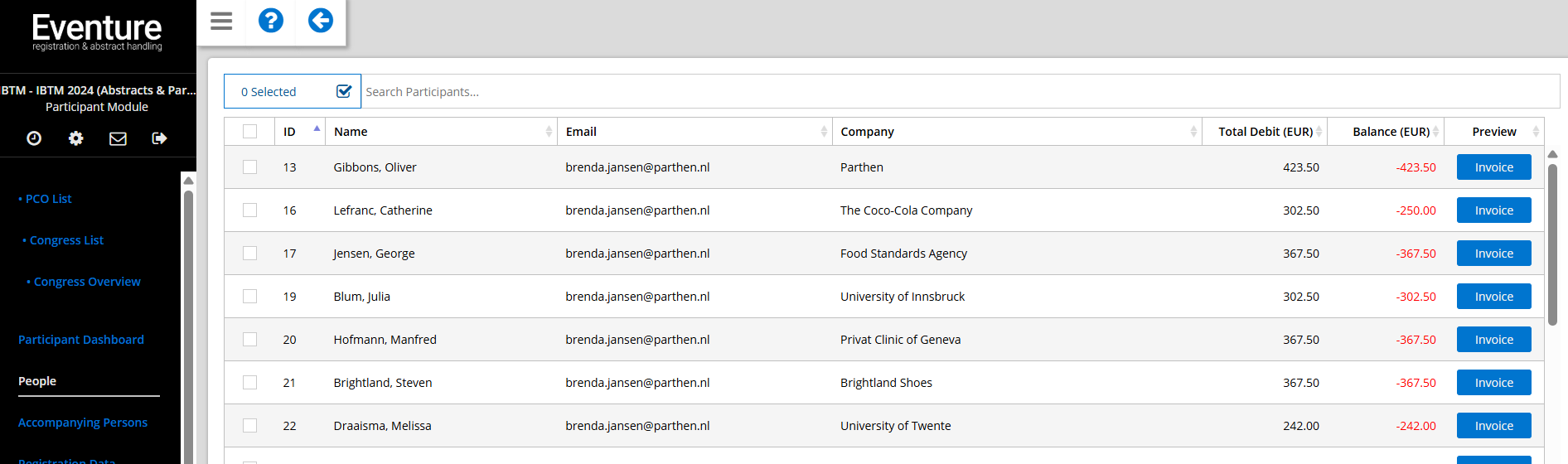Open settings gear icon in sidebar
Image resolution: width=1568 pixels, height=464 pixels.
click(76, 138)
